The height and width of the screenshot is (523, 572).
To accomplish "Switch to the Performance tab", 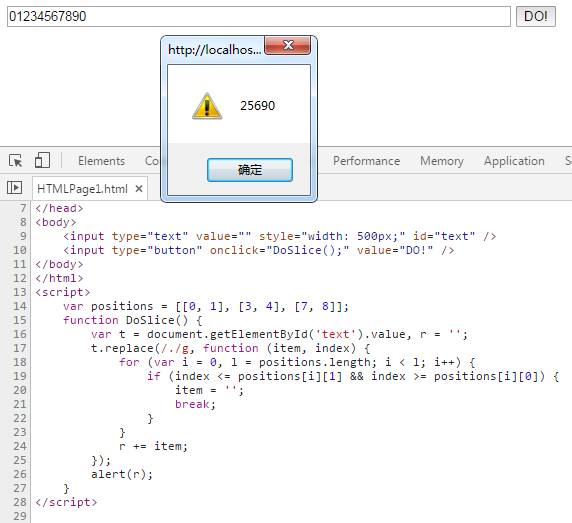I will click(366, 161).
